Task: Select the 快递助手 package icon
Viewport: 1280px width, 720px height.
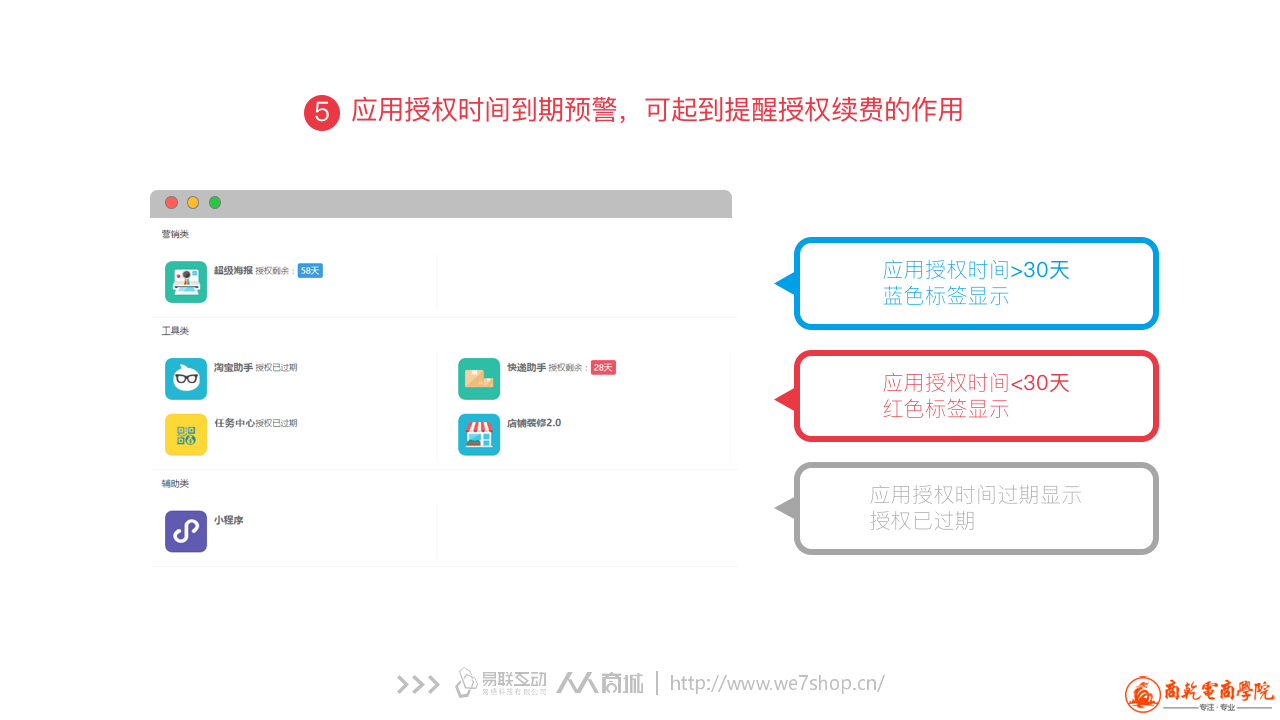Action: coord(479,379)
